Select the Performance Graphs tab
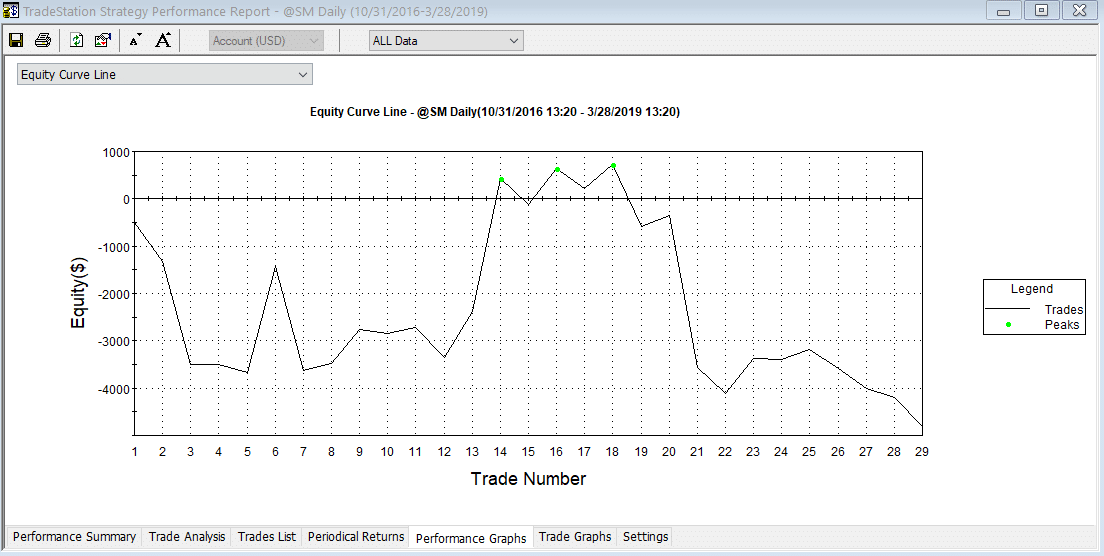1104x556 pixels. point(471,538)
